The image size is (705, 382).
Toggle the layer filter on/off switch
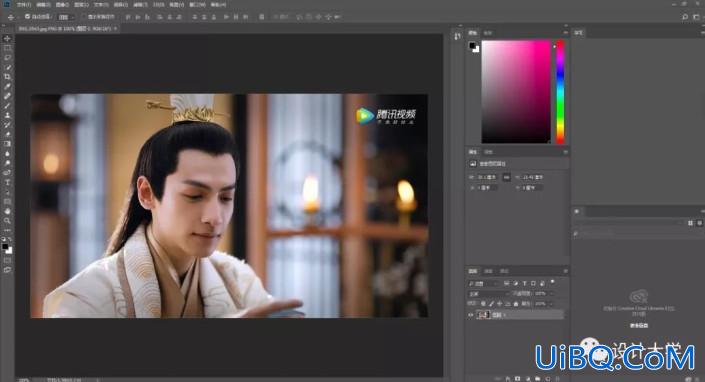tap(553, 283)
